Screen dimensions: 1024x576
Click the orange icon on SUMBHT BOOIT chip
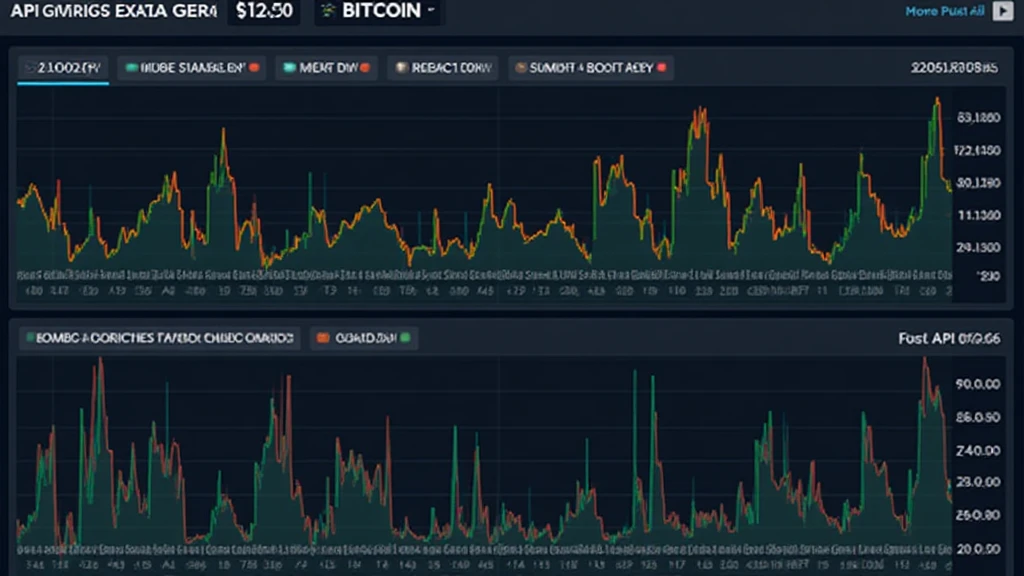click(x=521, y=68)
